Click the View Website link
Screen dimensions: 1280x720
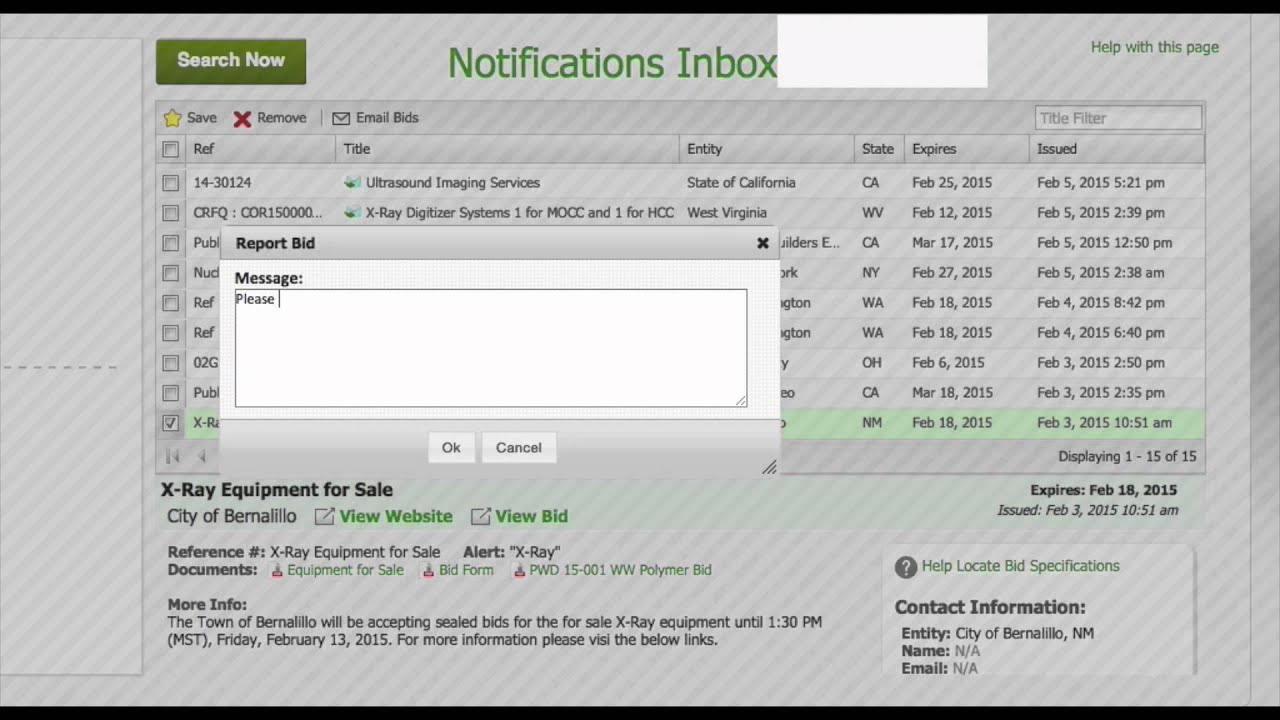click(x=396, y=516)
